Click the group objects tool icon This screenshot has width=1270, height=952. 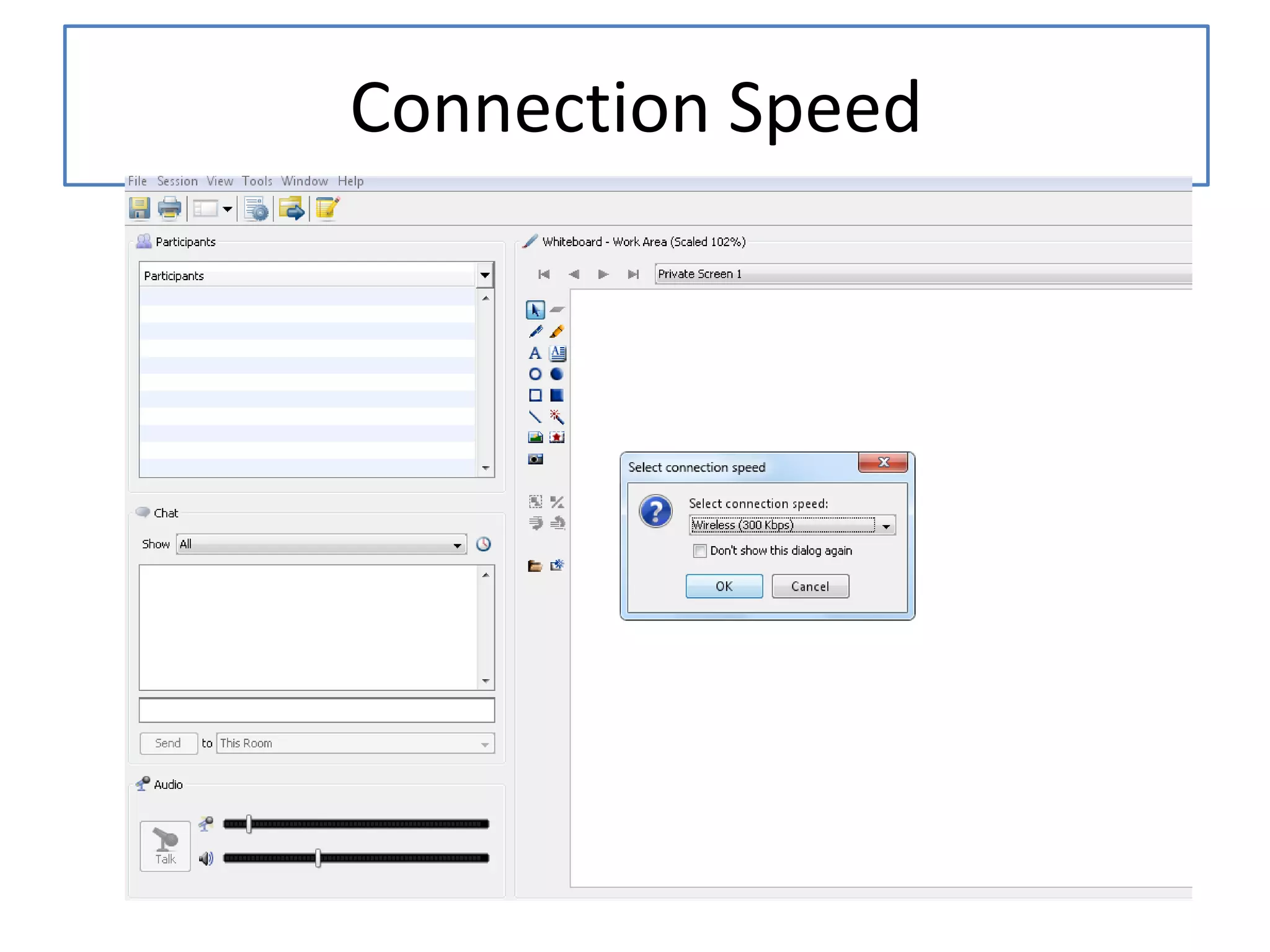pos(535,501)
